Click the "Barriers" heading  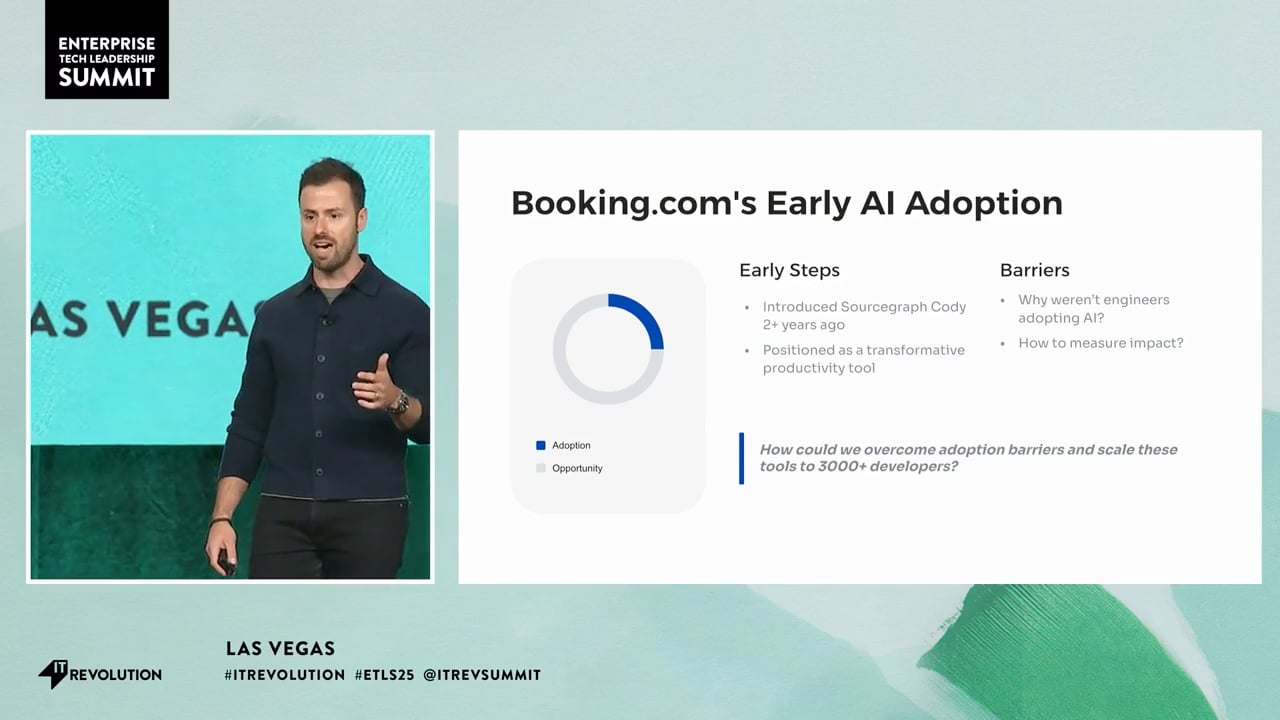(x=1034, y=270)
